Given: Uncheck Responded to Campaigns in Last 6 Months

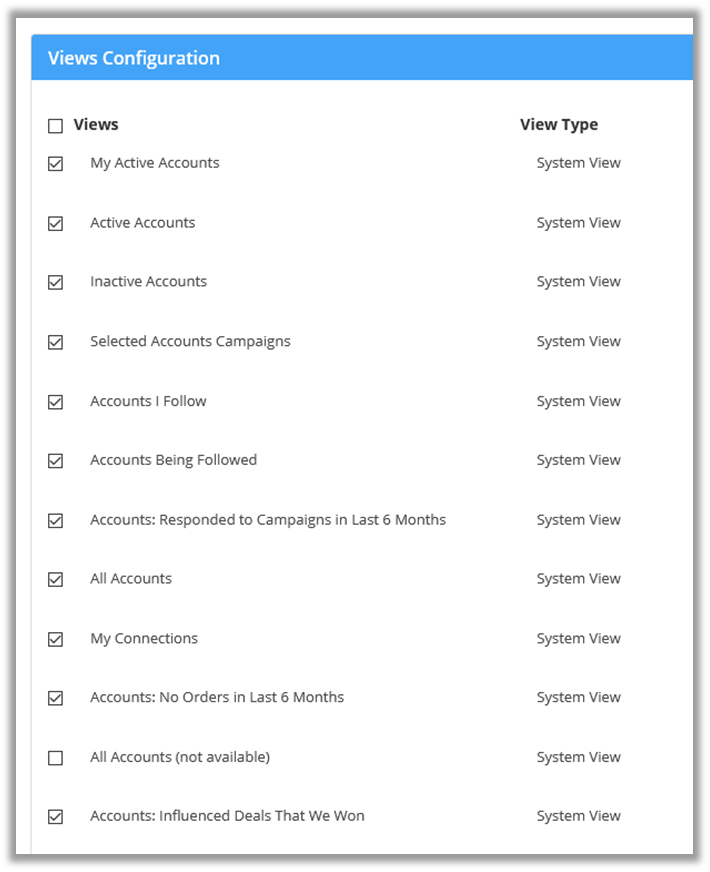Looking at the screenshot, I should point(55,520).
